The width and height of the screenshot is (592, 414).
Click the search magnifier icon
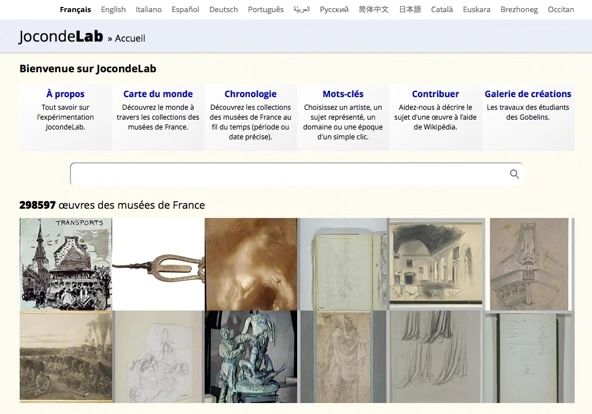point(514,174)
